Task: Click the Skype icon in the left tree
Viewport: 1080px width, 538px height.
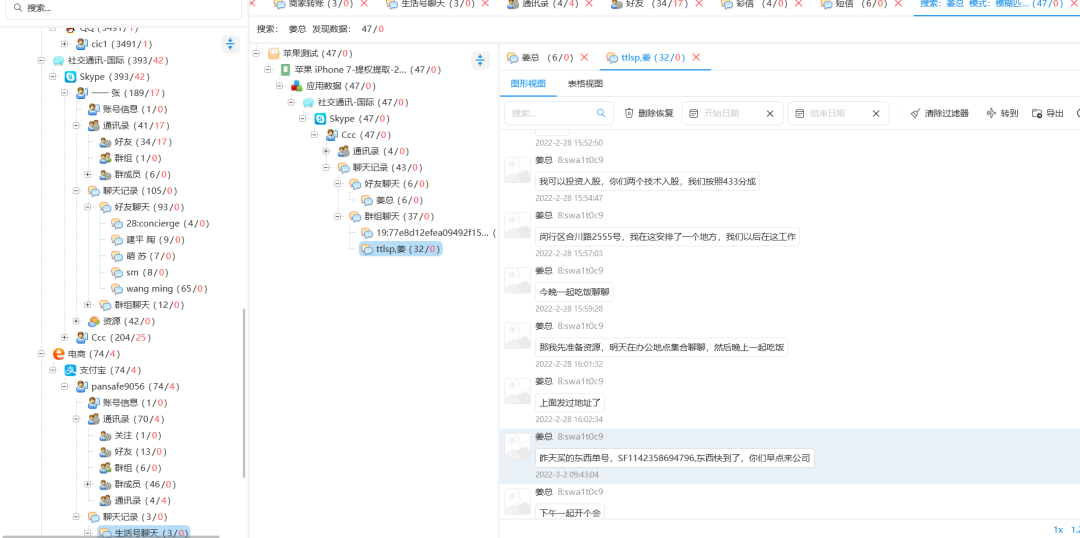Action: 70,76
